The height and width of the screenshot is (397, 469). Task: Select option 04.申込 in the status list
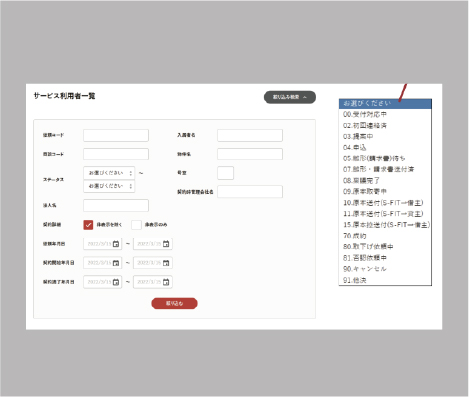coord(385,147)
